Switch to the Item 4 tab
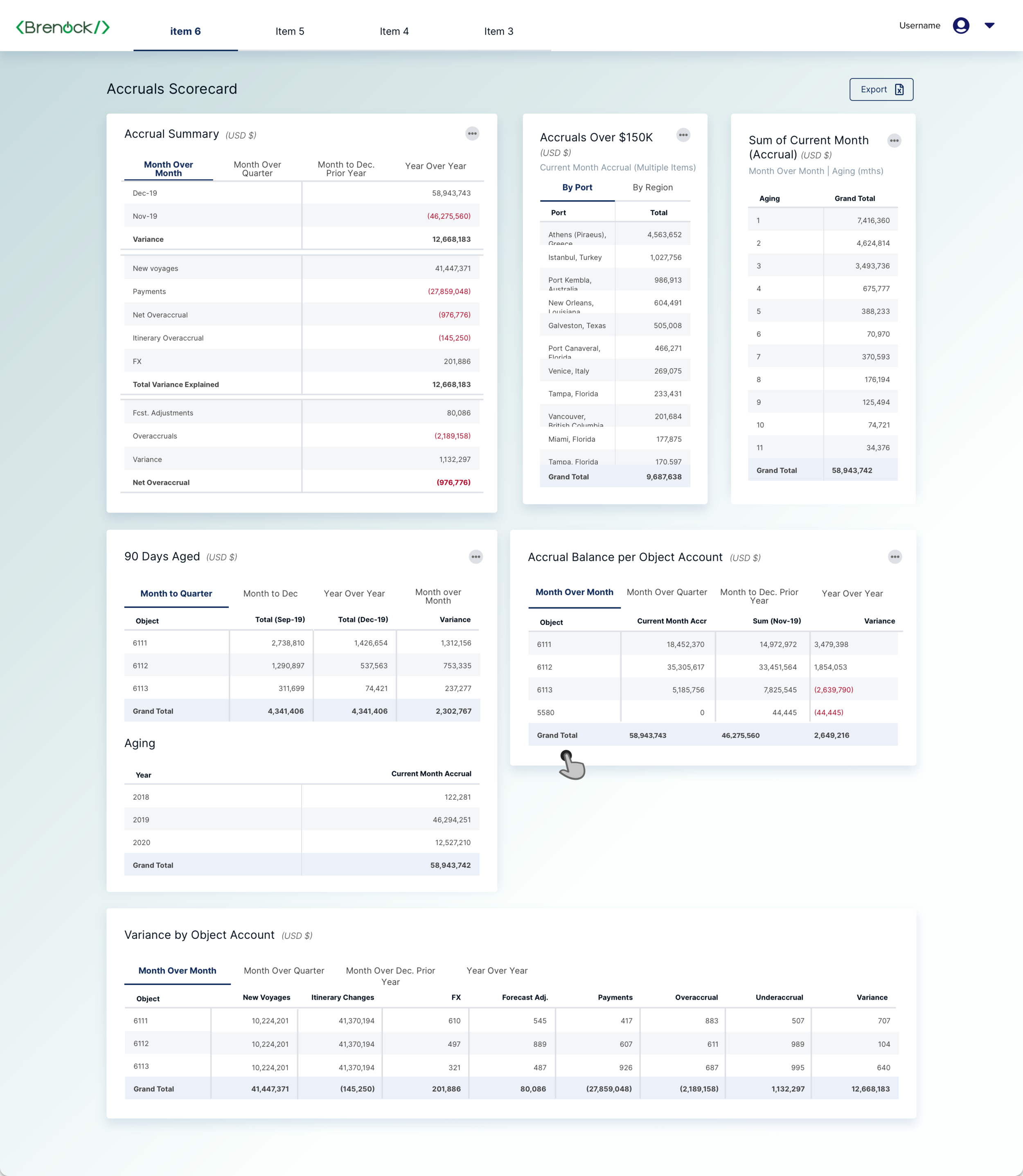The height and width of the screenshot is (1176, 1023). click(394, 31)
